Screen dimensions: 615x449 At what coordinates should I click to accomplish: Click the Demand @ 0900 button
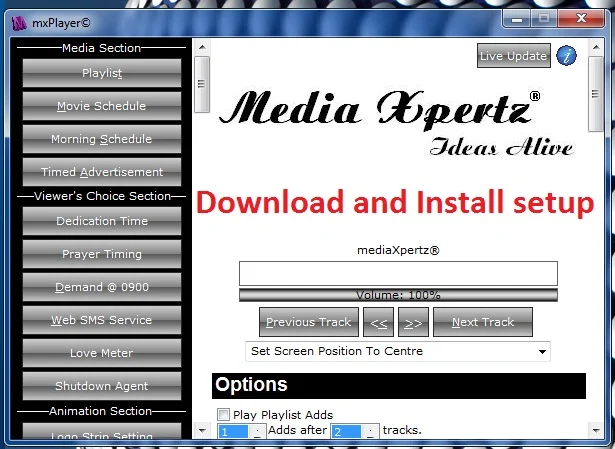point(102,287)
